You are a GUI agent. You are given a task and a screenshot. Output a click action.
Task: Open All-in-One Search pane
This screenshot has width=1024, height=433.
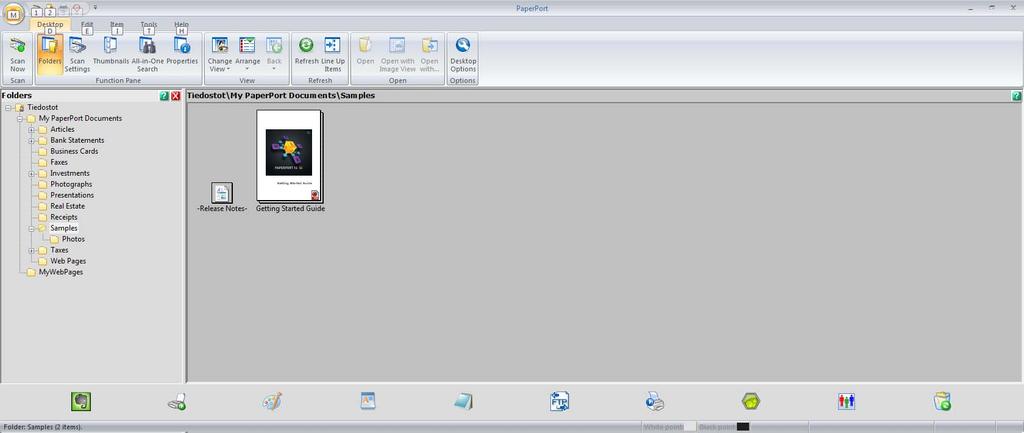pos(148,55)
